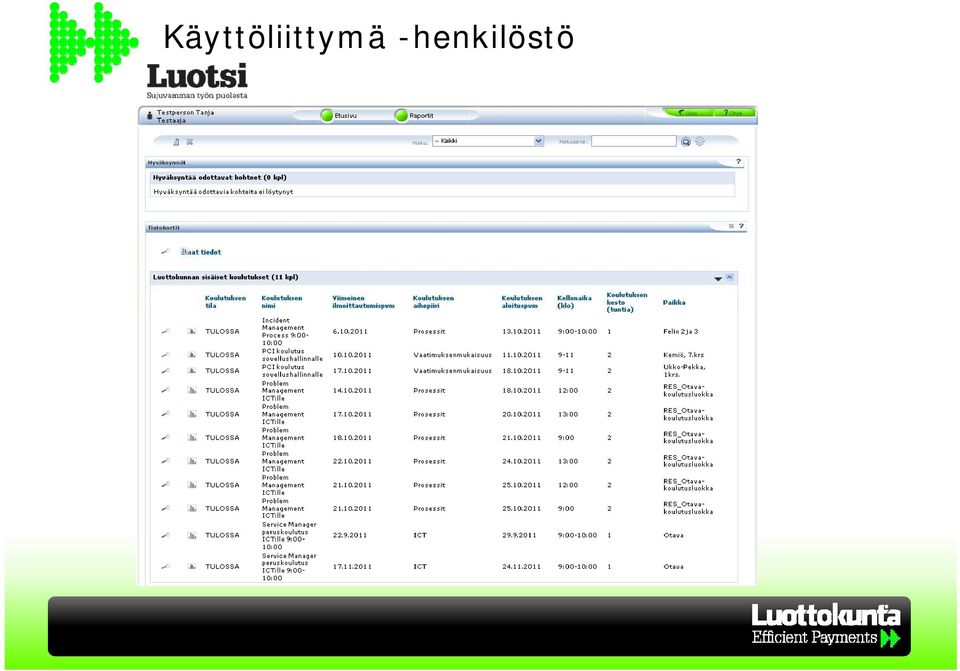The height and width of the screenshot is (671, 960).
Task: Open help for the Hyväksynnät panel
Action: point(738,162)
